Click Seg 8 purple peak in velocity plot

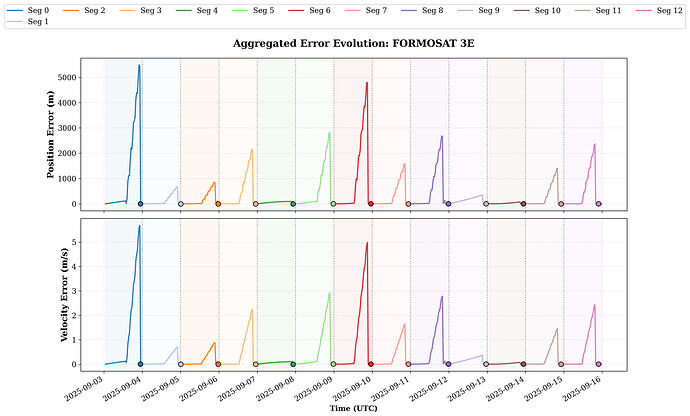point(442,296)
